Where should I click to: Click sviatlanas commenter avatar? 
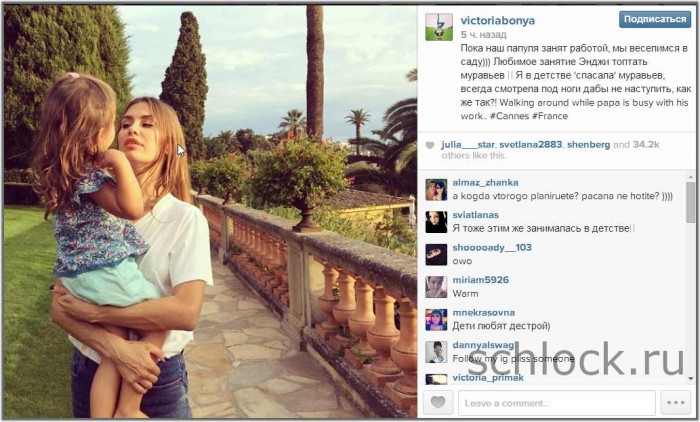pos(436,222)
